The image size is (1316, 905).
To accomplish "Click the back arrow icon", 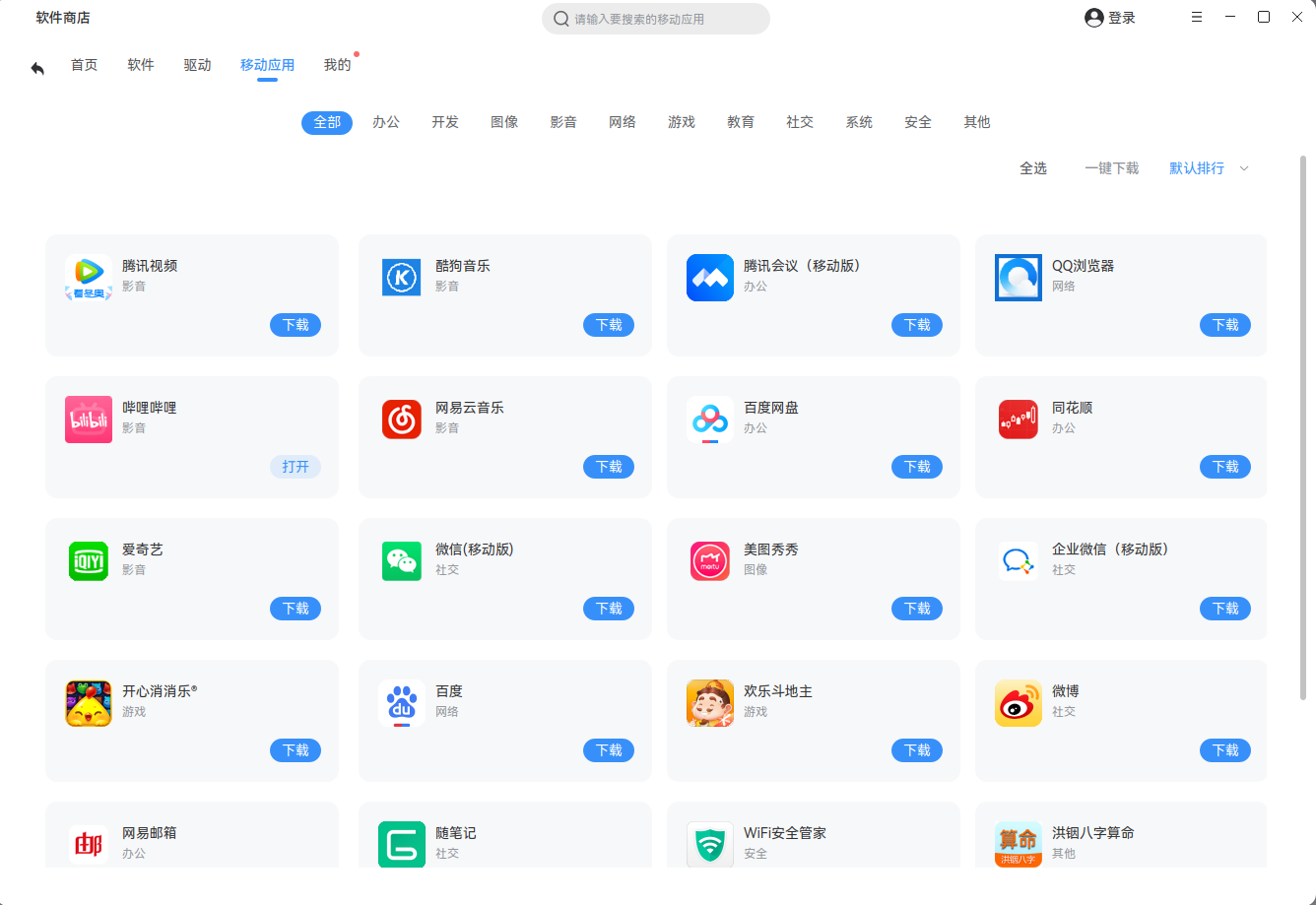I will point(37,68).
